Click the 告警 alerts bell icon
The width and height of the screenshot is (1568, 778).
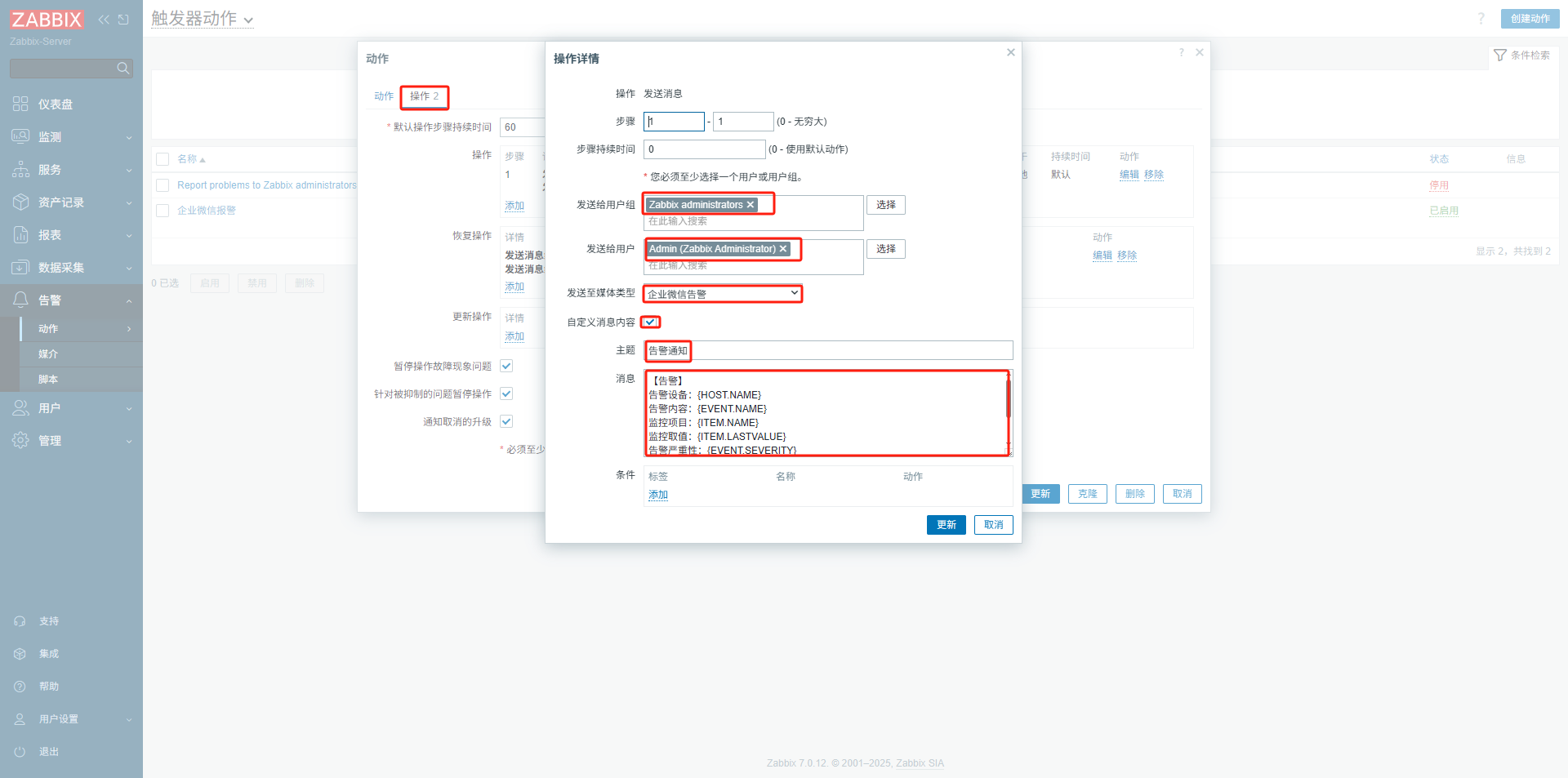coord(20,300)
